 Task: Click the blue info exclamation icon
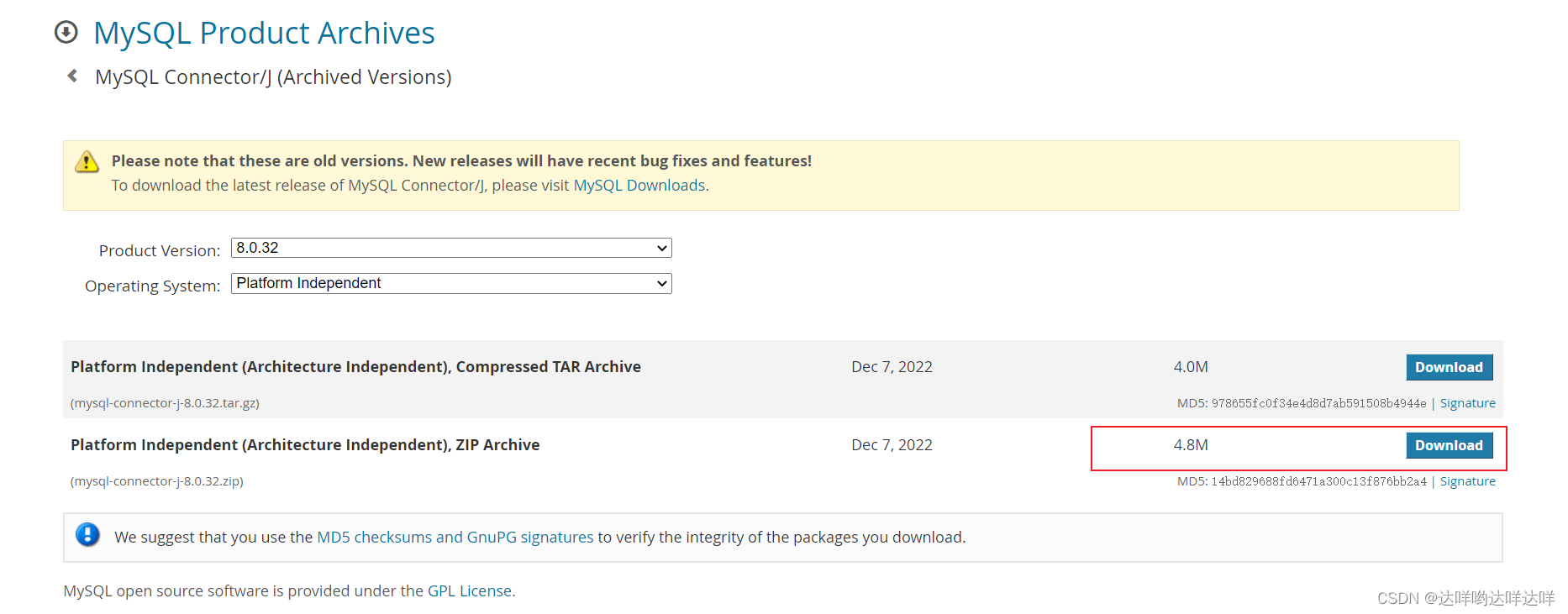point(87,534)
